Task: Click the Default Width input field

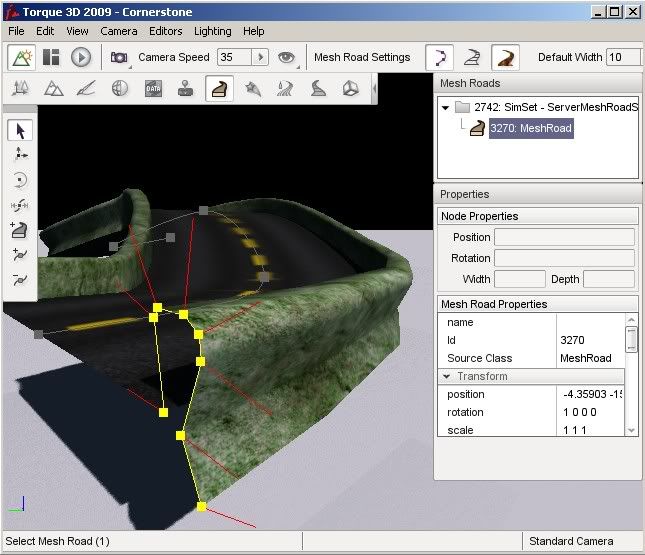Action: 625,58
